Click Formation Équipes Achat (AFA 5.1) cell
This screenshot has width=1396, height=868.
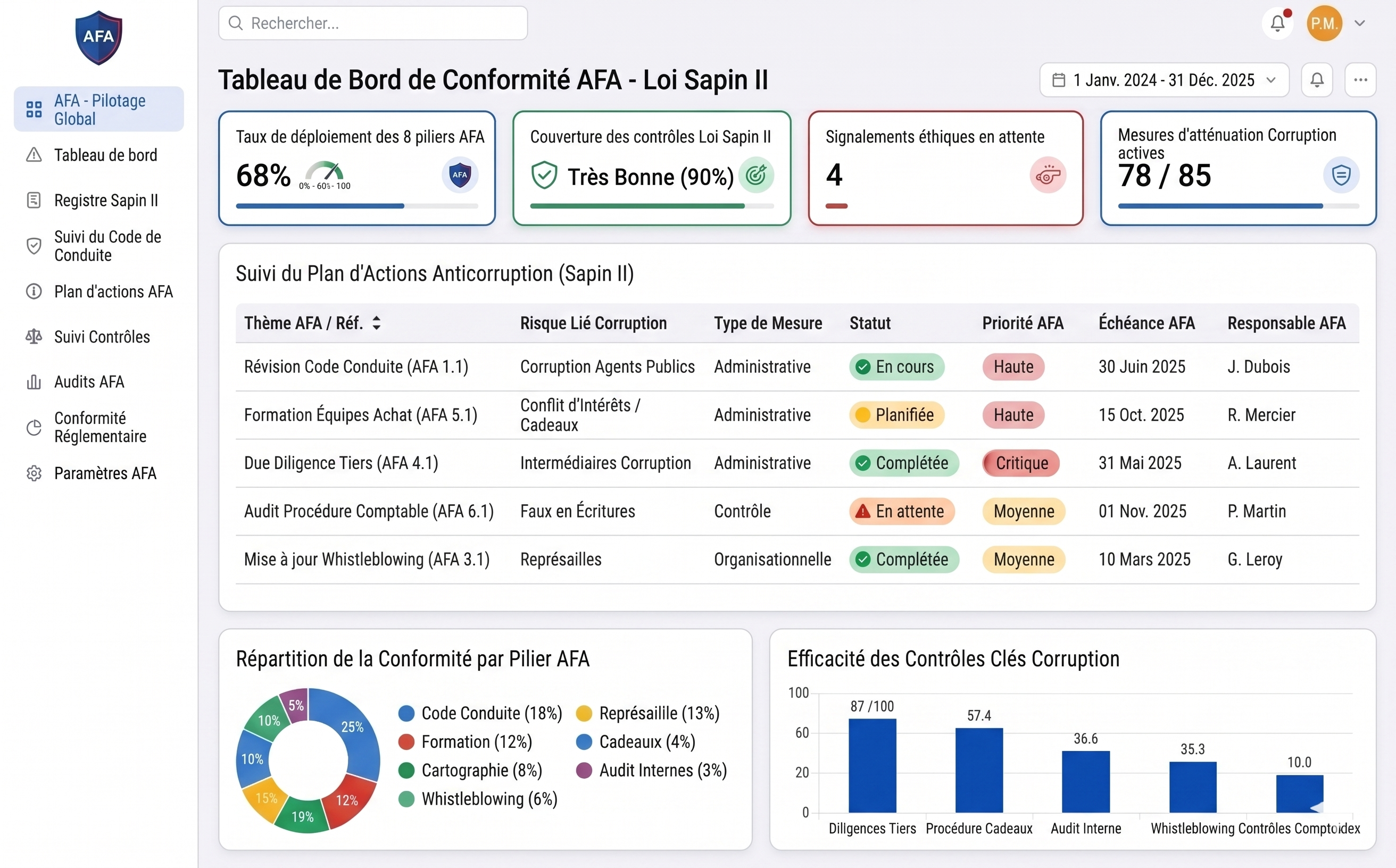(361, 415)
